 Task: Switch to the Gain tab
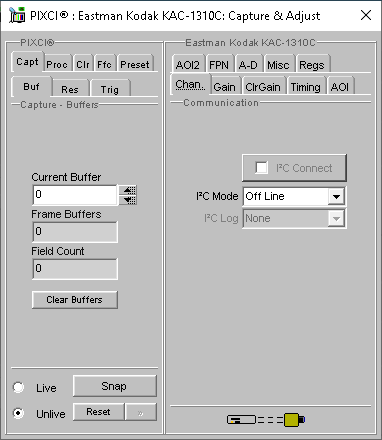pyautogui.click(x=224, y=87)
